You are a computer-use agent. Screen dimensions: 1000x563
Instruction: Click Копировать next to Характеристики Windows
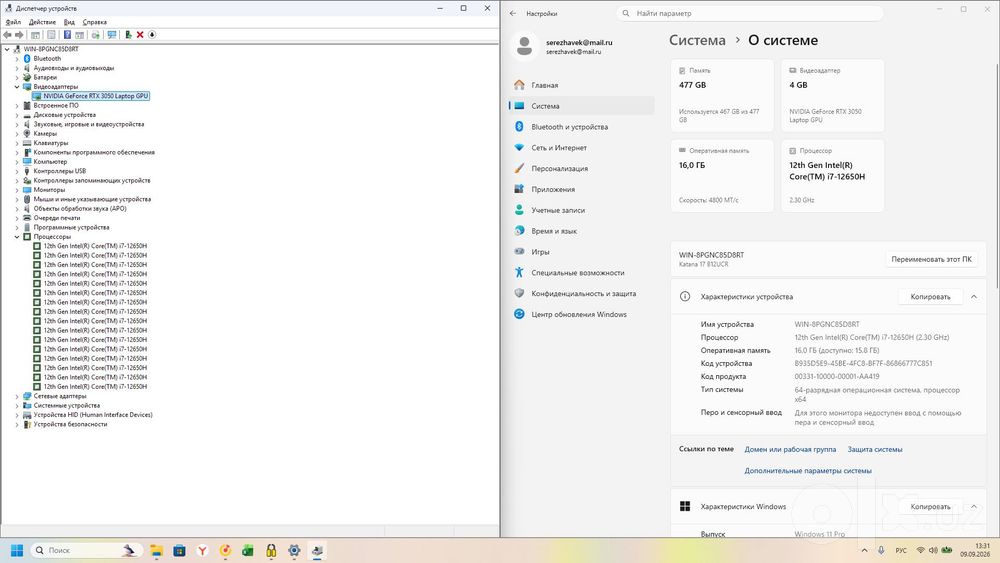[930, 506]
